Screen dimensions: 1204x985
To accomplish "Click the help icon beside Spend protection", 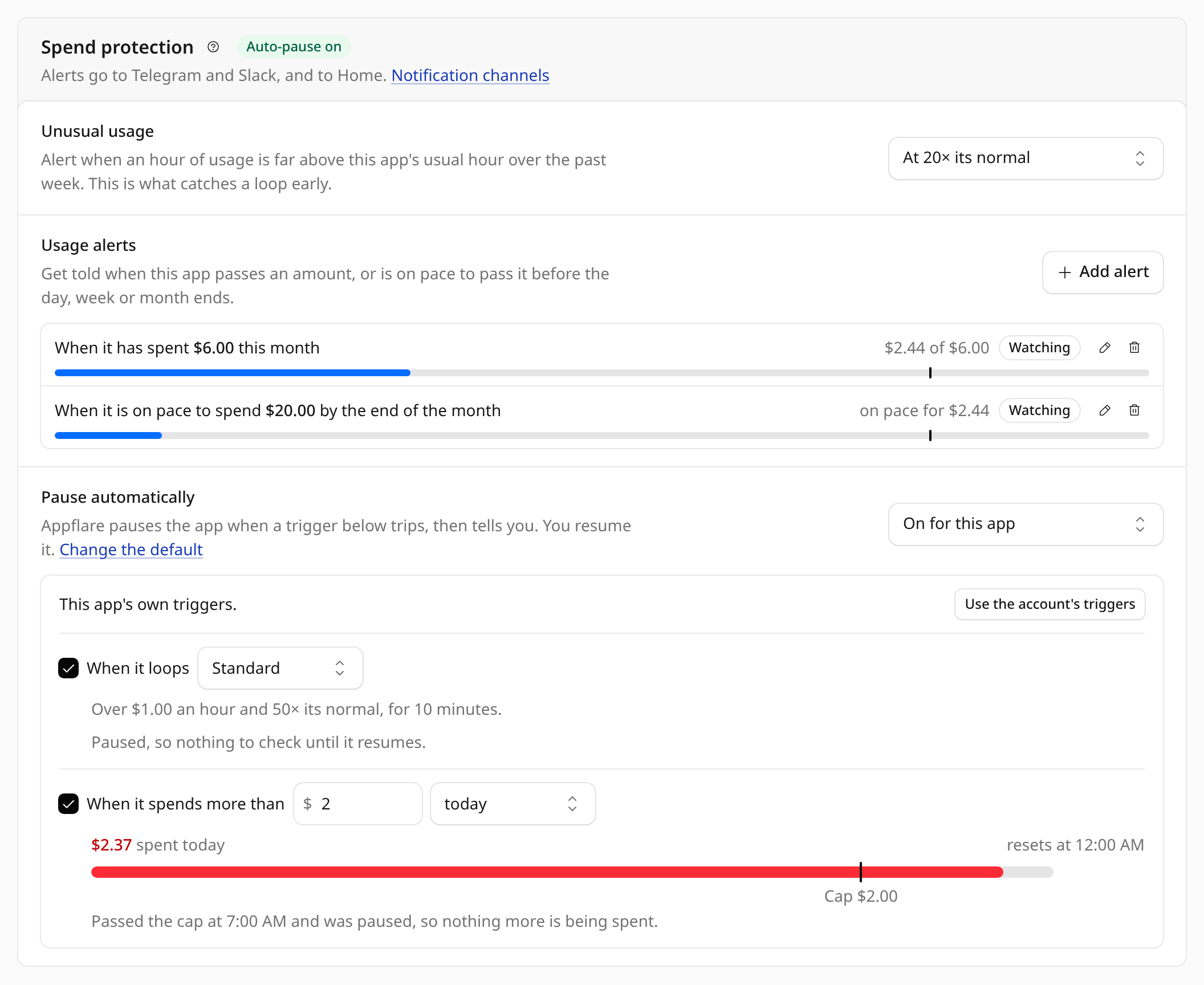I will [213, 47].
